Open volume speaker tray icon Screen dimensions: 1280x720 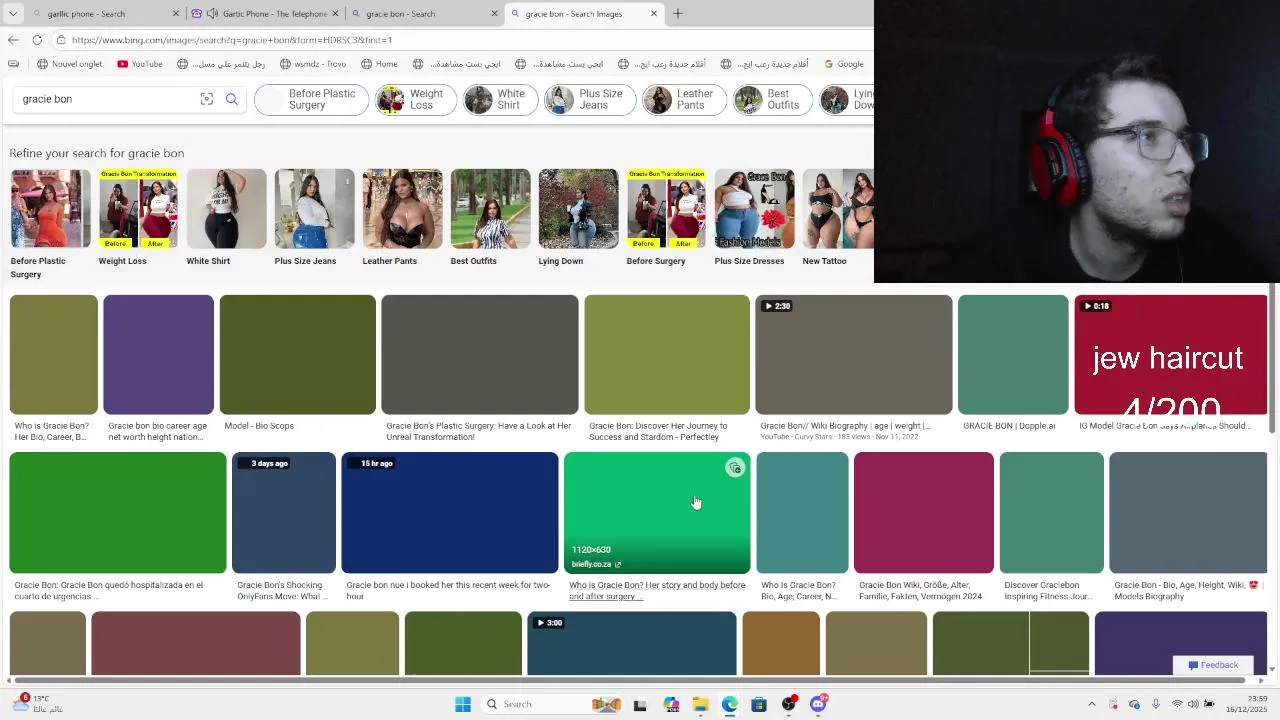(x=1193, y=704)
